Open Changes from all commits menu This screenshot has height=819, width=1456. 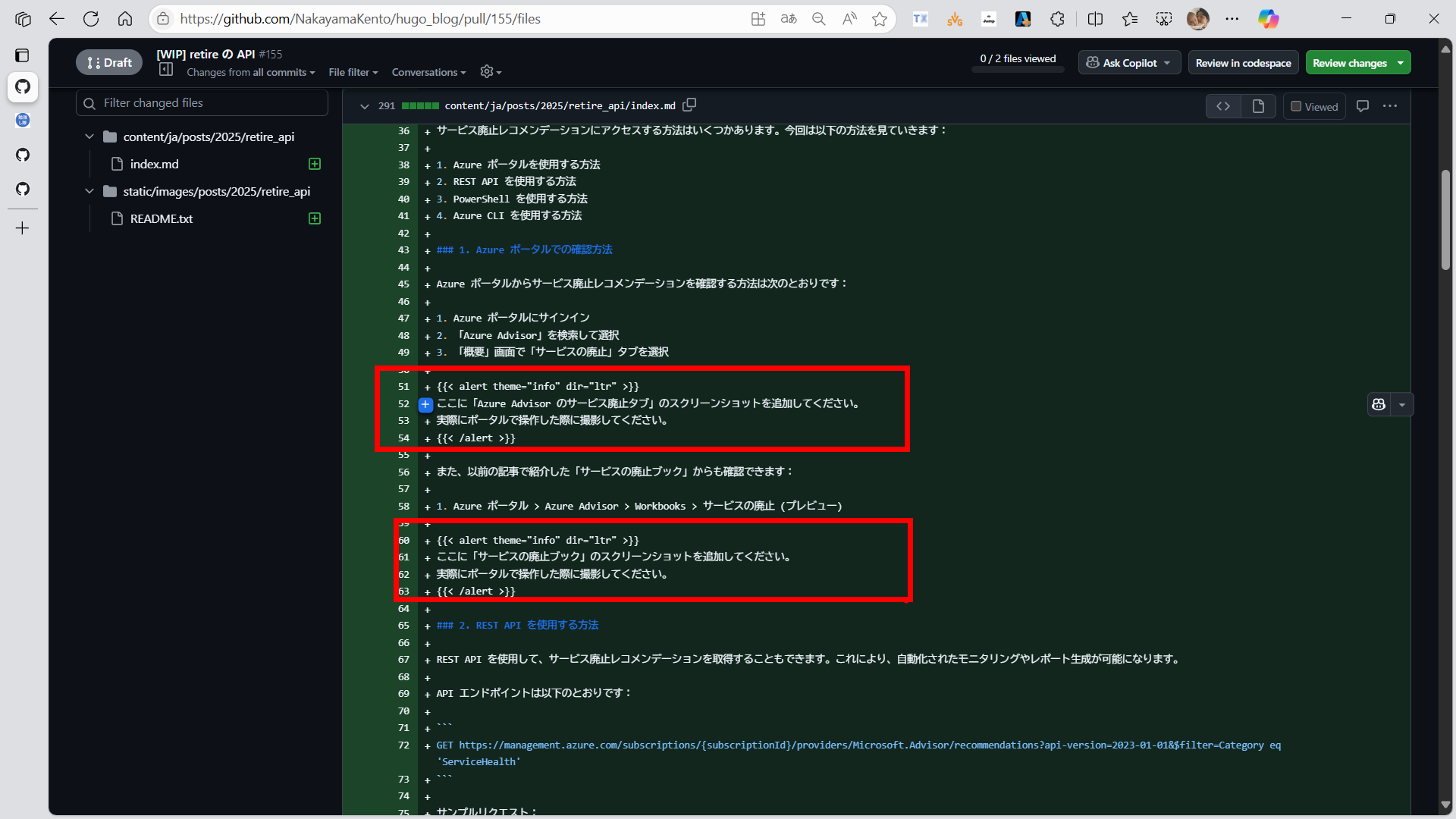coord(250,72)
